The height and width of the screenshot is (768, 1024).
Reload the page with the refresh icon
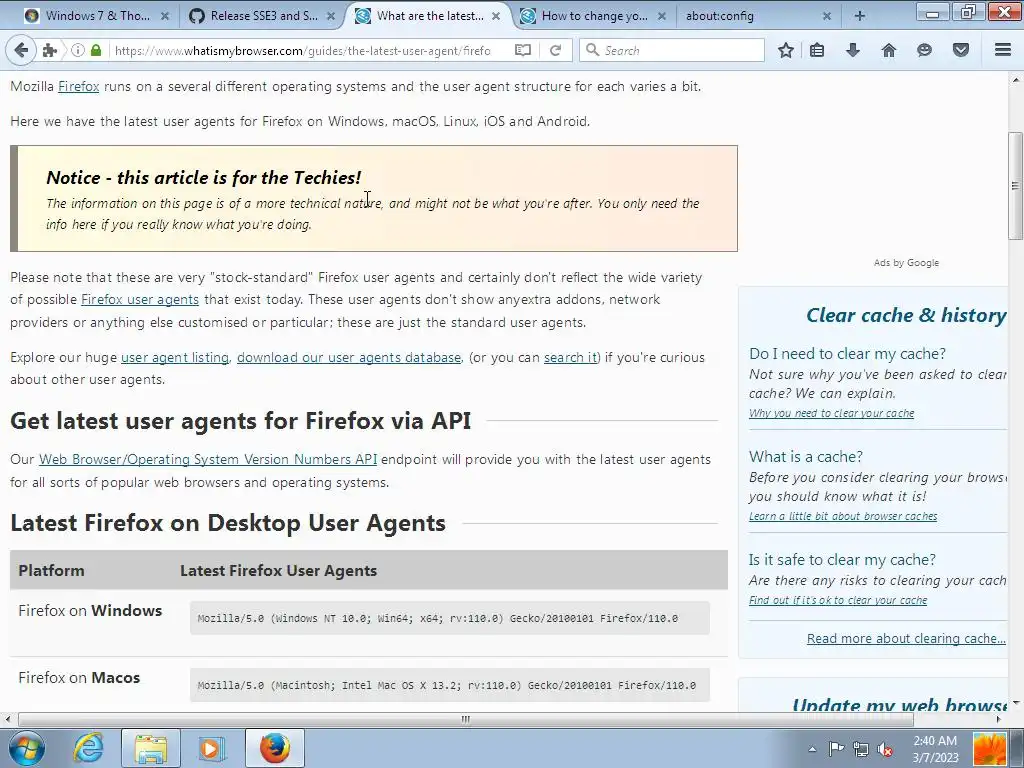coord(556,50)
